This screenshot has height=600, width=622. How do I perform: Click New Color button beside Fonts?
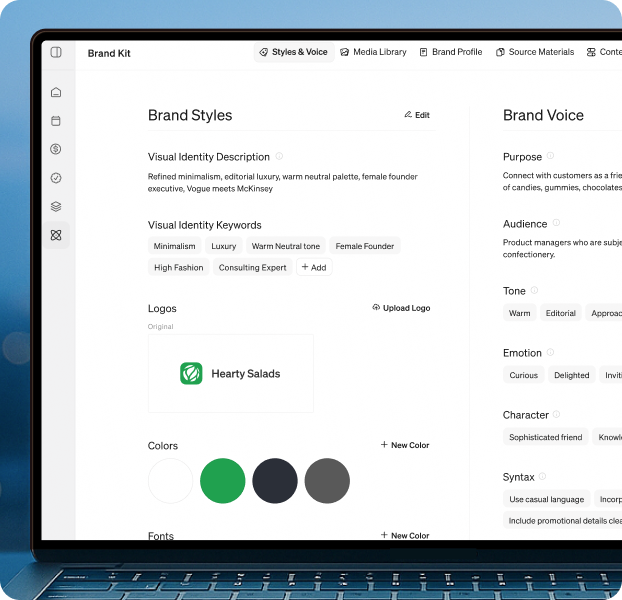[x=405, y=535]
